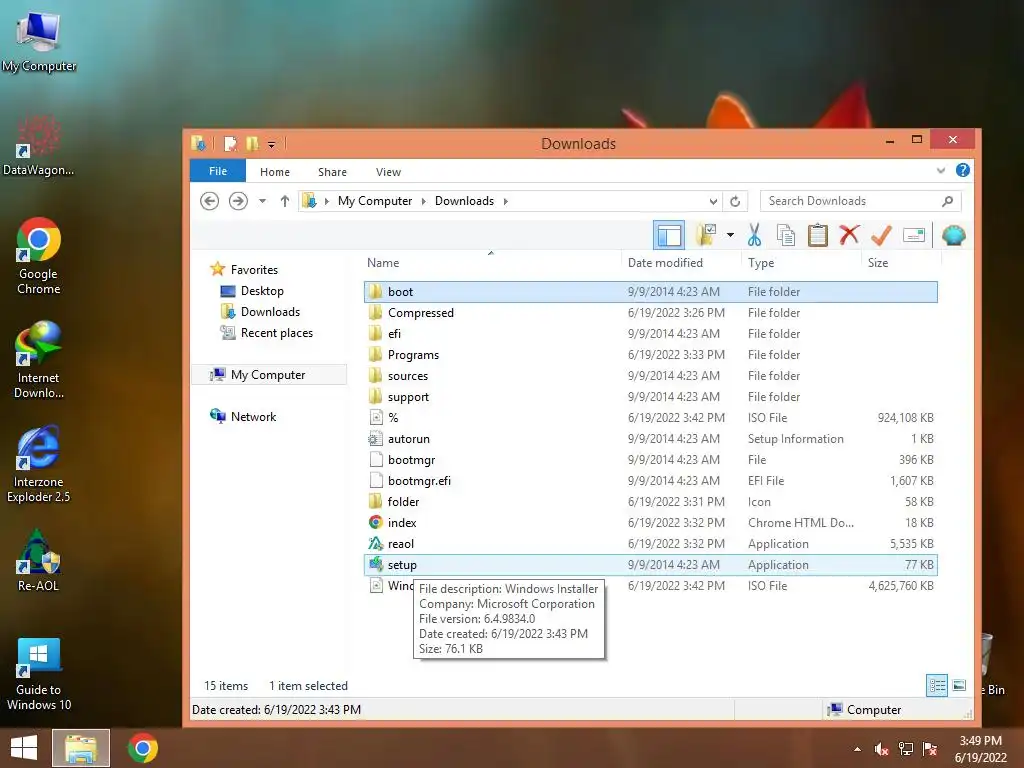
Task: Open the Share ribbon tab
Action: (x=332, y=172)
